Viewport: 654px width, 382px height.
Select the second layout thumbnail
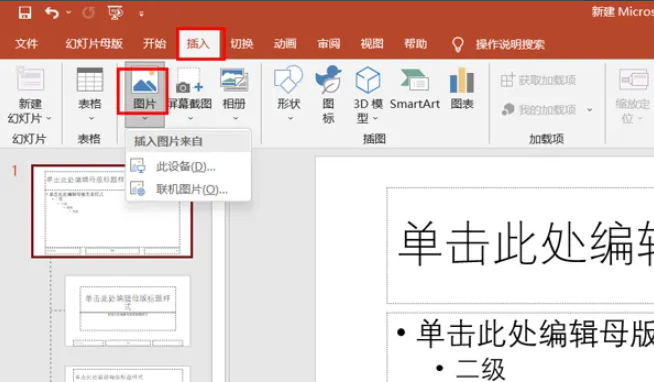point(127,310)
